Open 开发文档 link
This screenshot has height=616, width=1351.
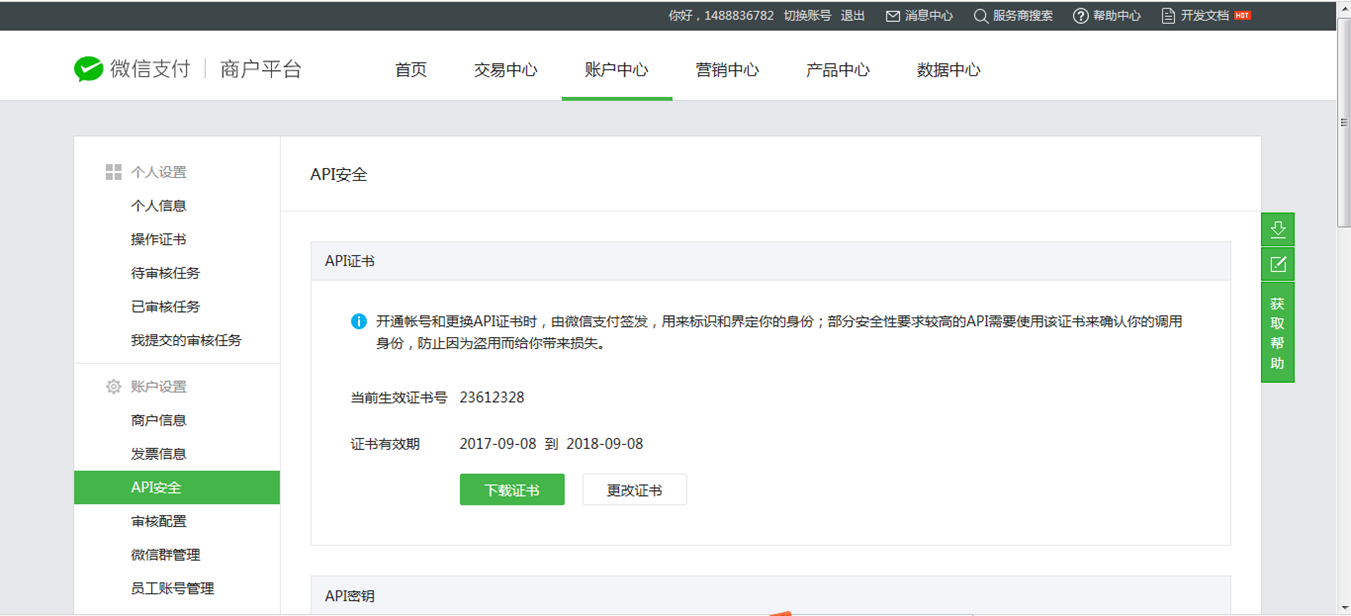(x=1205, y=16)
